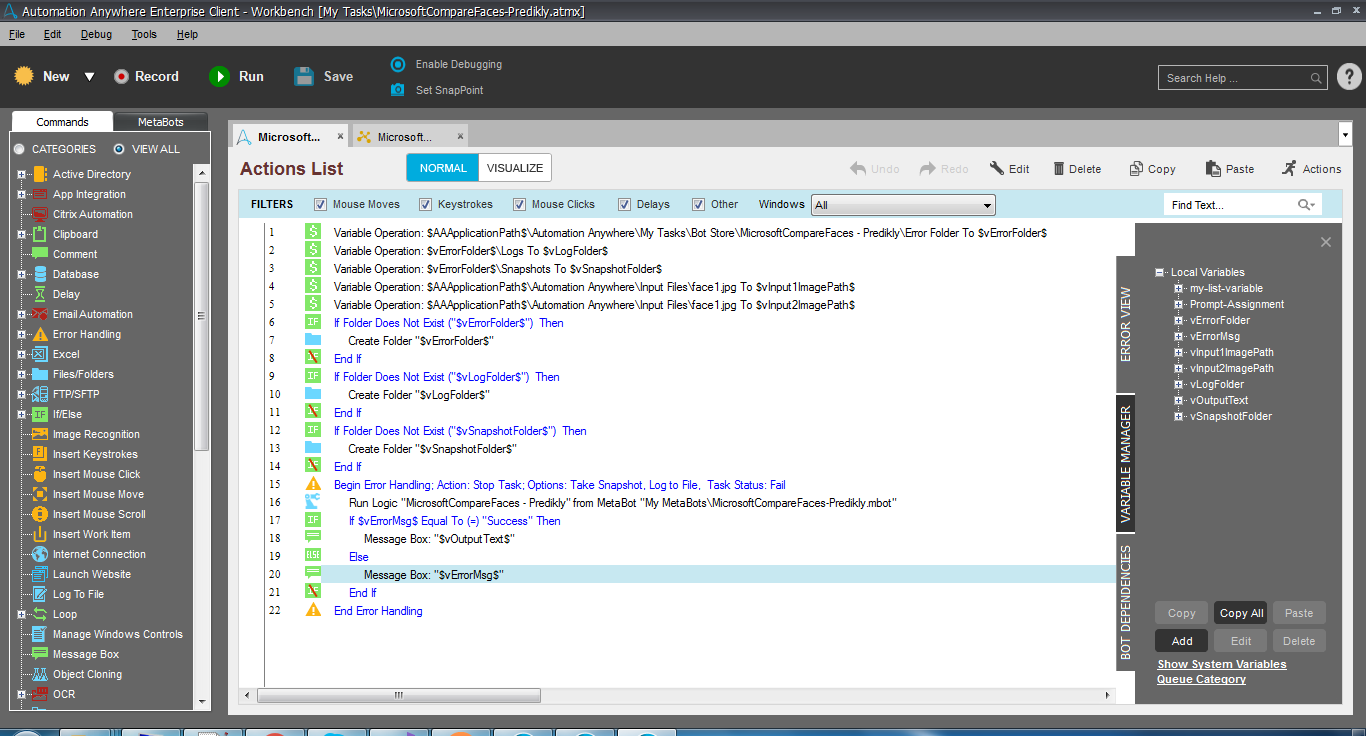Open the Windows filter dropdown
This screenshot has height=736, width=1366.
[987, 205]
